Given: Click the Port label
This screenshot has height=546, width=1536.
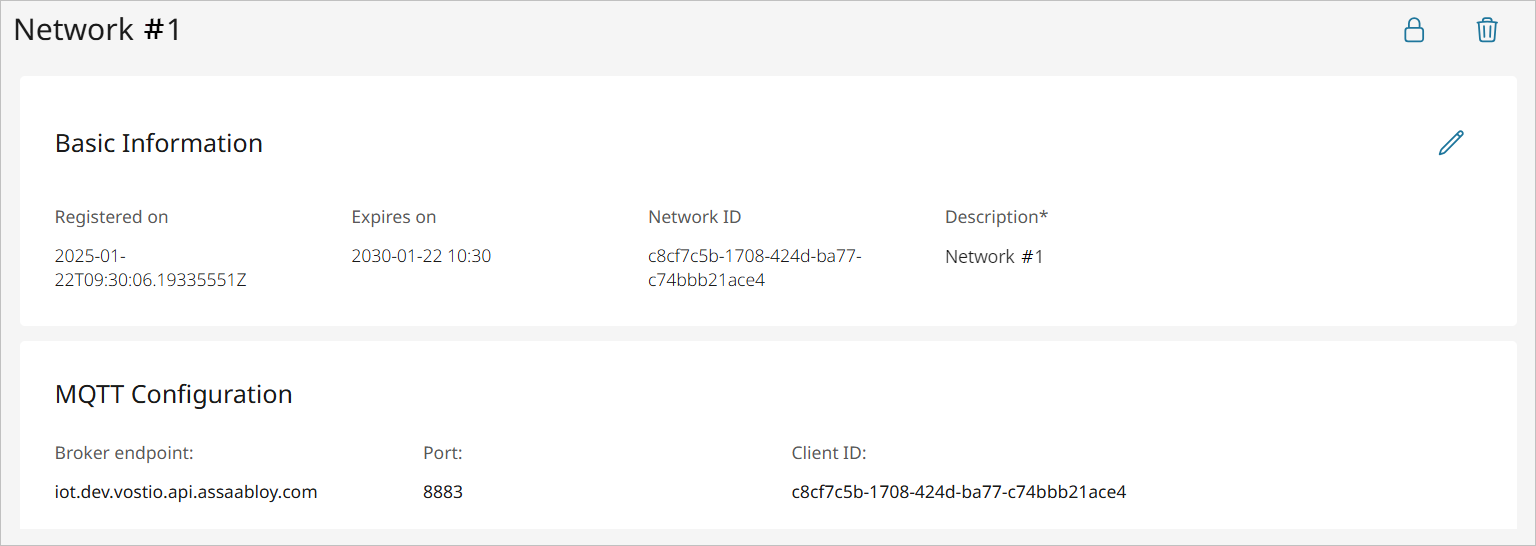Looking at the screenshot, I should [443, 453].
